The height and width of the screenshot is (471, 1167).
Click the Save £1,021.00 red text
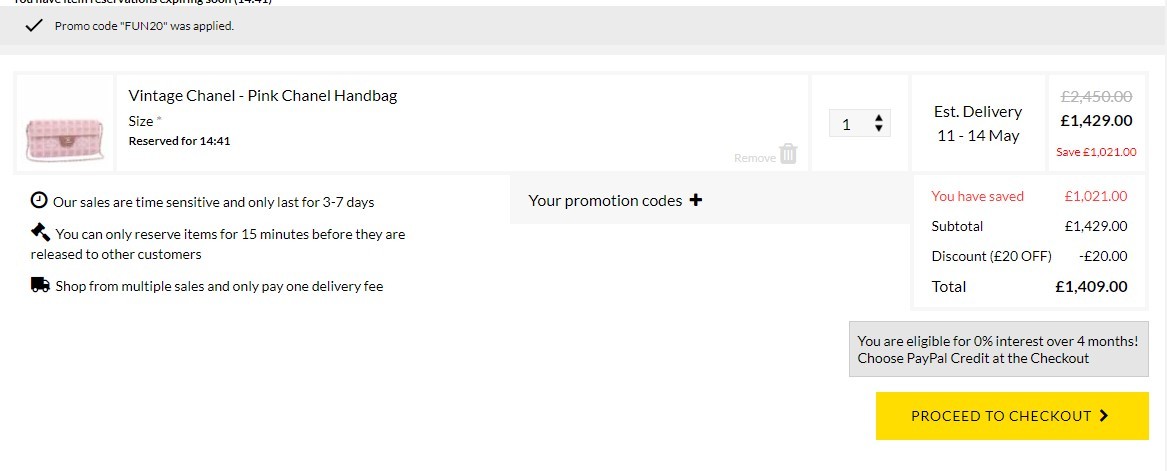point(1096,152)
